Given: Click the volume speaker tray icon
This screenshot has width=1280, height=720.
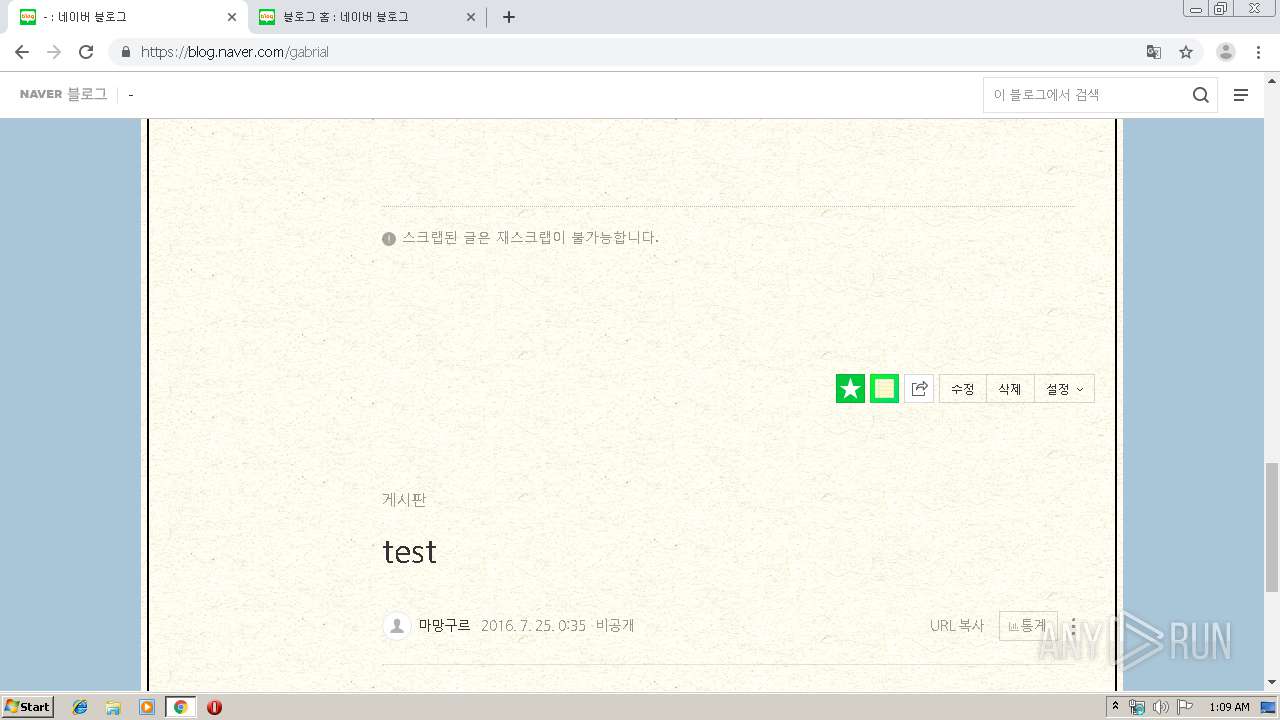Looking at the screenshot, I should tap(1161, 707).
